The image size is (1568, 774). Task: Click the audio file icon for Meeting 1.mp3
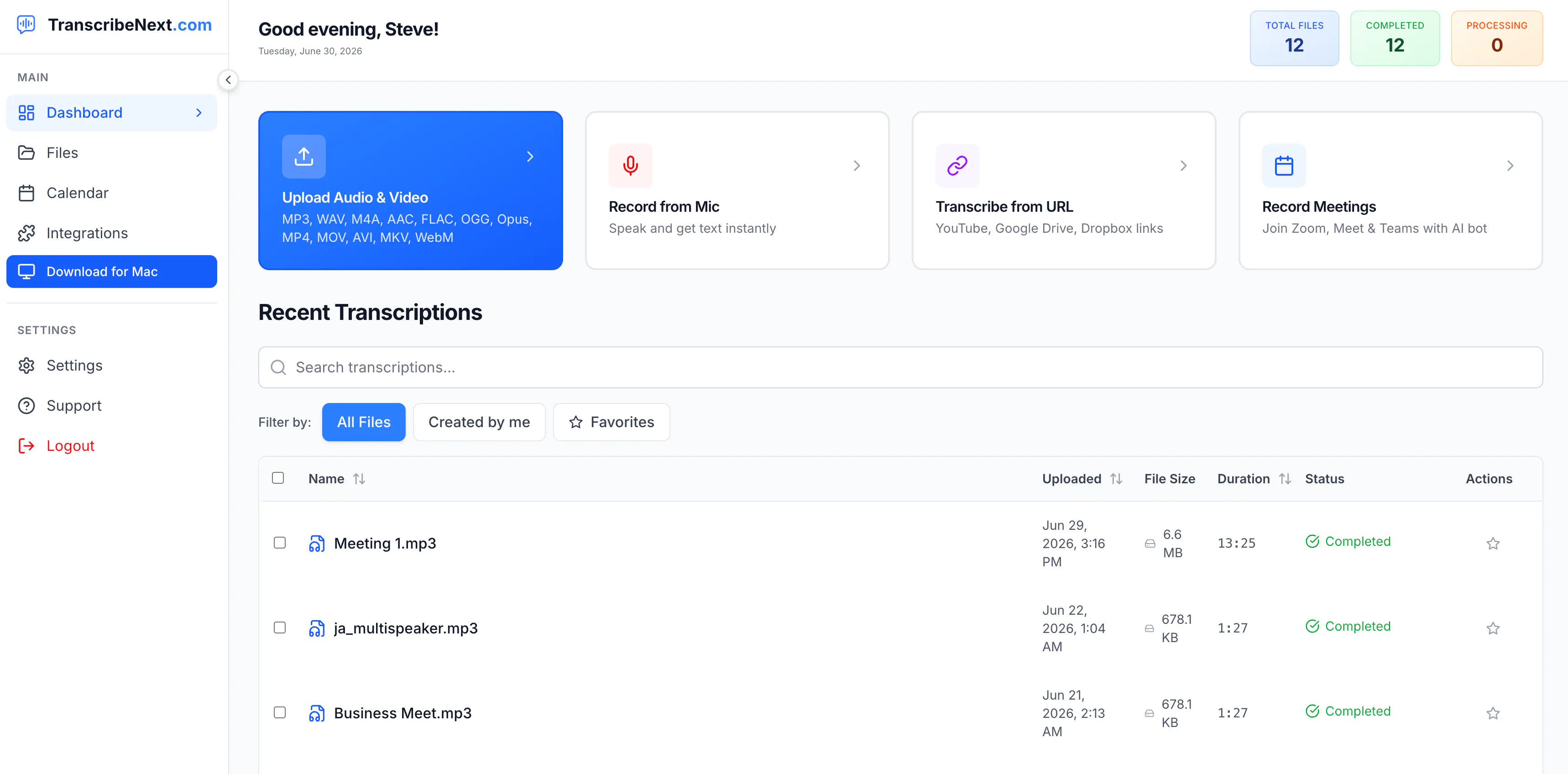coord(317,544)
